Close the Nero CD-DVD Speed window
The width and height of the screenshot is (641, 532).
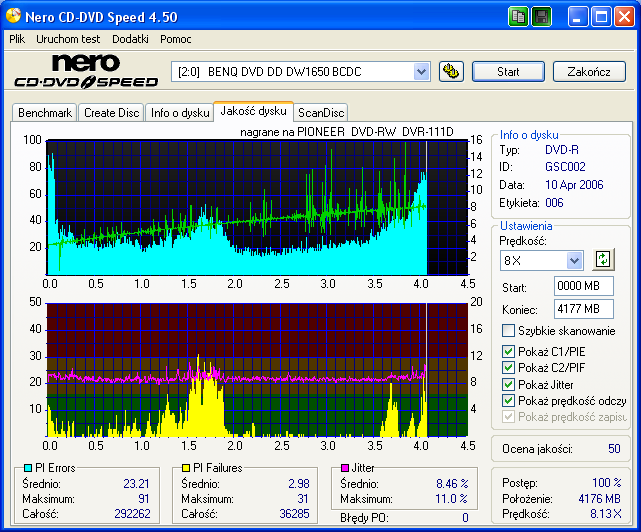coord(625,17)
